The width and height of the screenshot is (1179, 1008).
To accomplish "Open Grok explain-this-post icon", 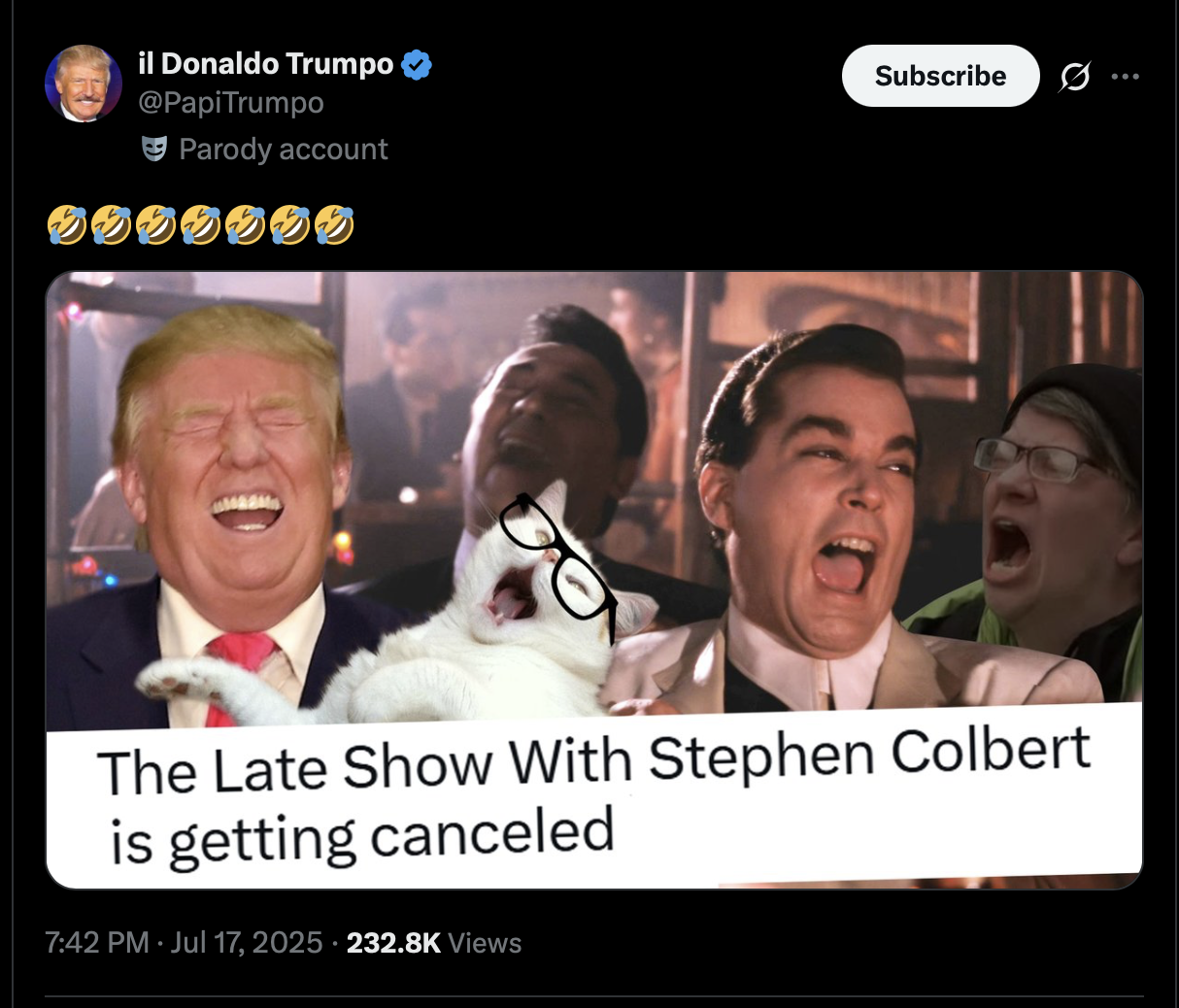I will click(1075, 76).
